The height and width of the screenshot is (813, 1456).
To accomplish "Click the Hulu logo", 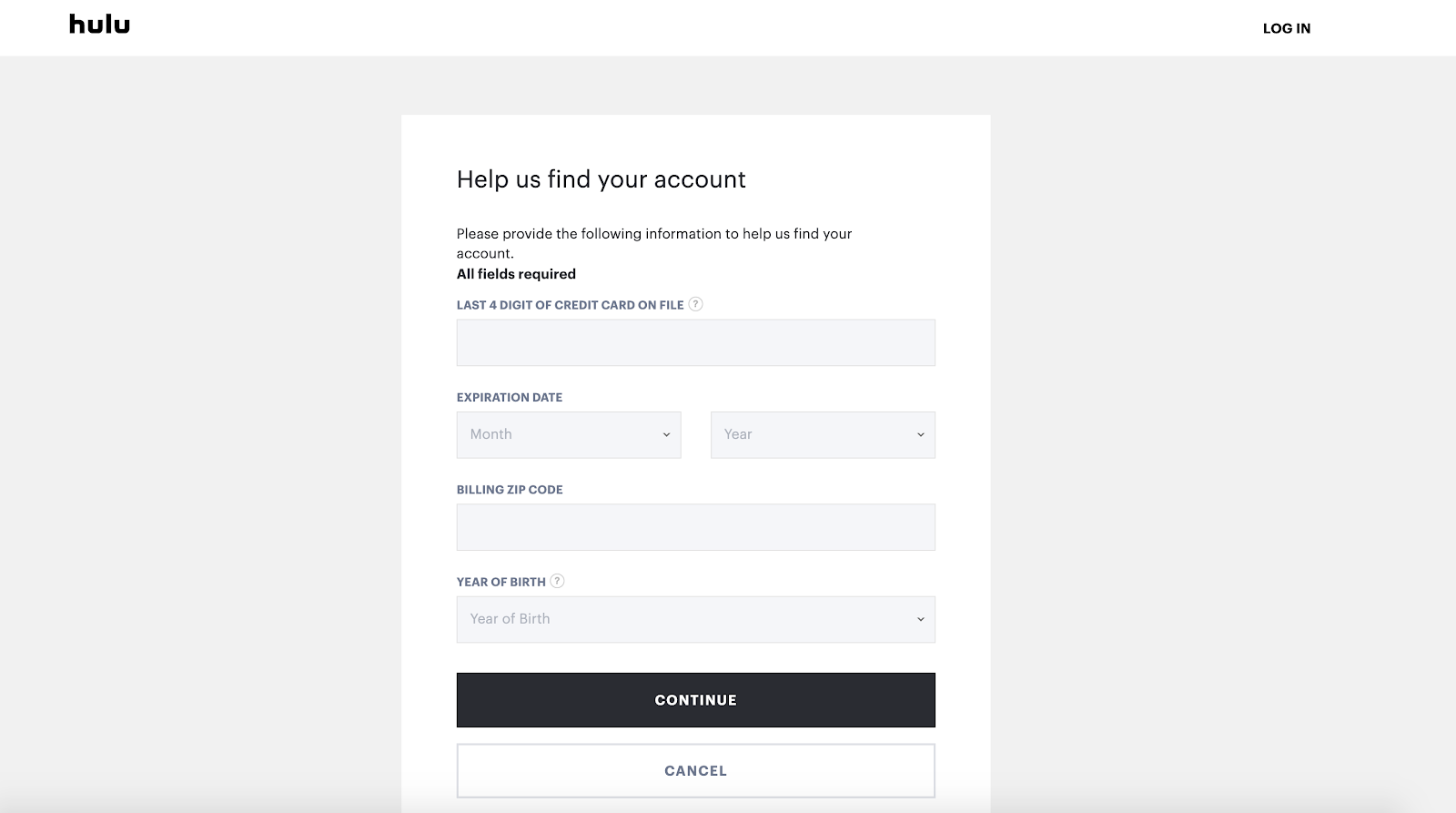I will 99,25.
